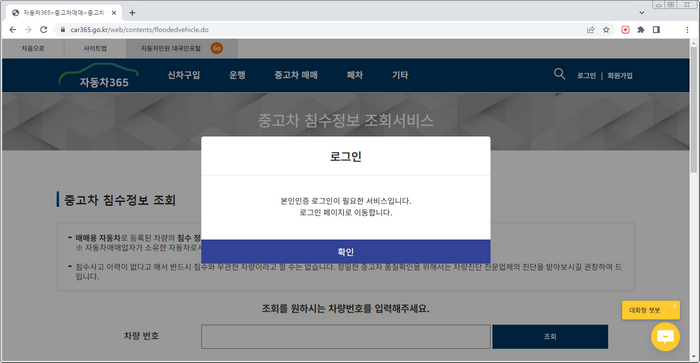This screenshot has width=700, height=363.
Task: Click the 회원가입 link in header
Action: point(620,76)
